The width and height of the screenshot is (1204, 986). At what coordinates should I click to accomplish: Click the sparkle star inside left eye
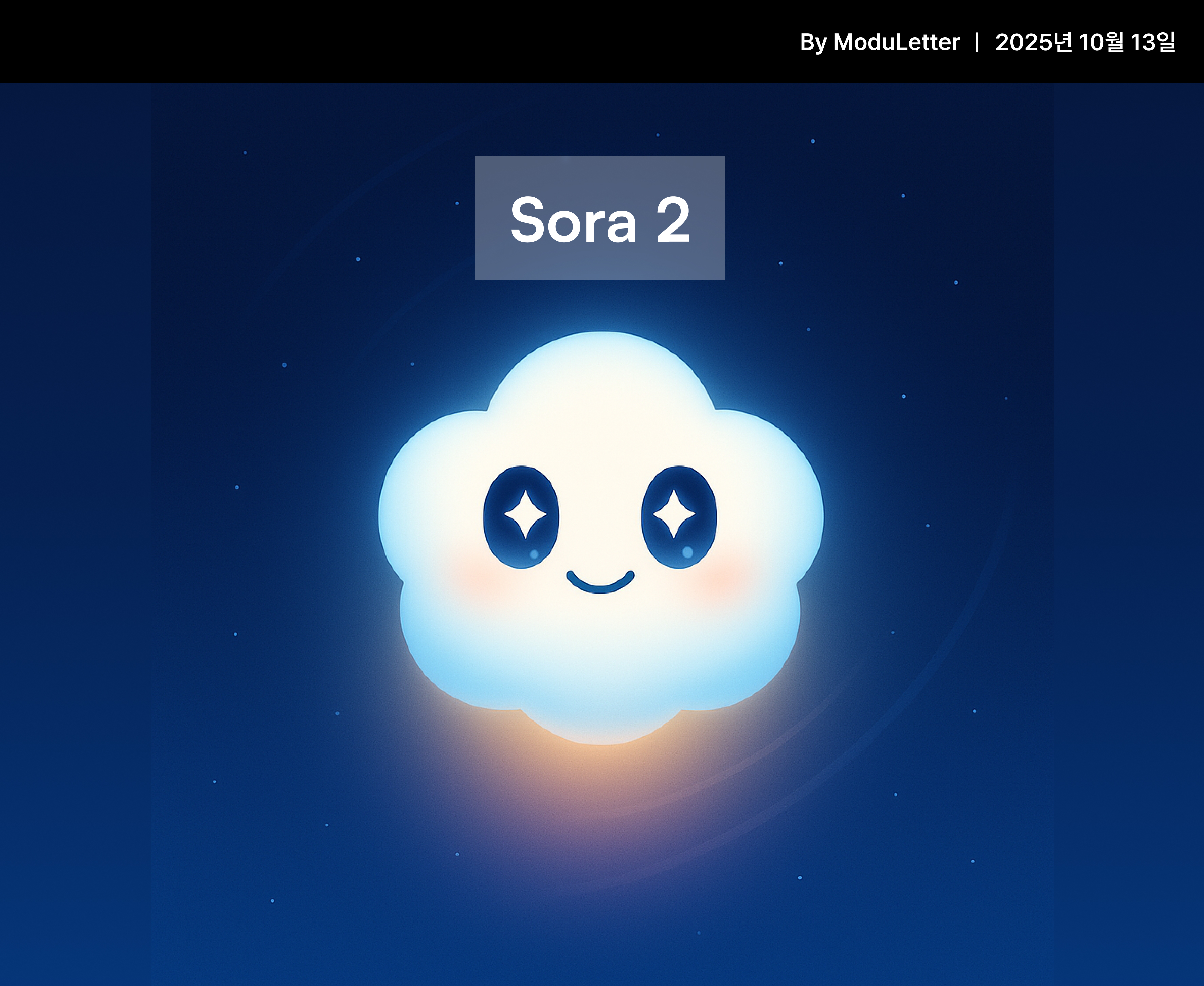click(x=525, y=514)
